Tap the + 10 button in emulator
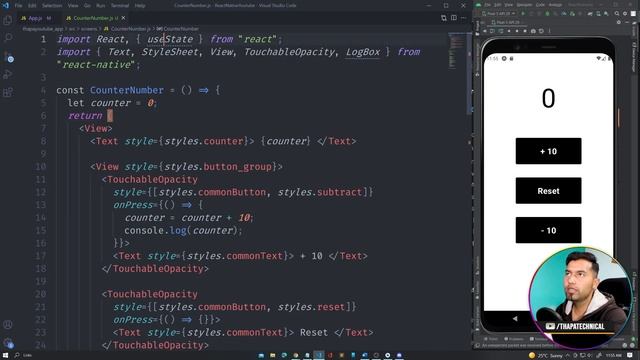The image size is (640, 360). click(548, 151)
